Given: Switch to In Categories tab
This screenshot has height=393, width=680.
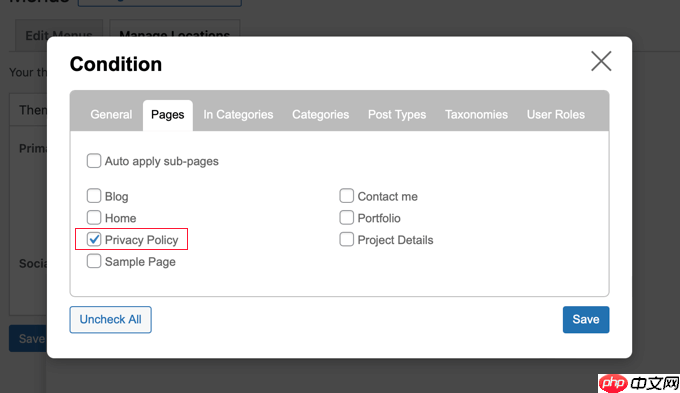Looking at the screenshot, I should click(238, 115).
